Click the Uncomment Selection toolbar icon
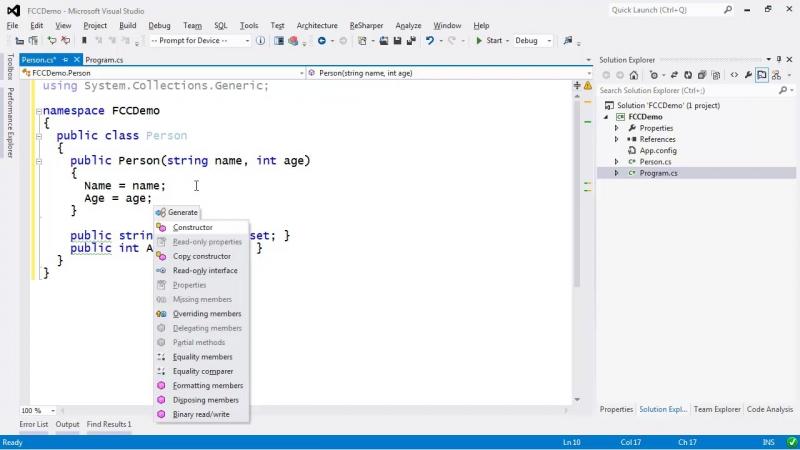The image size is (800, 450). pos(65,40)
